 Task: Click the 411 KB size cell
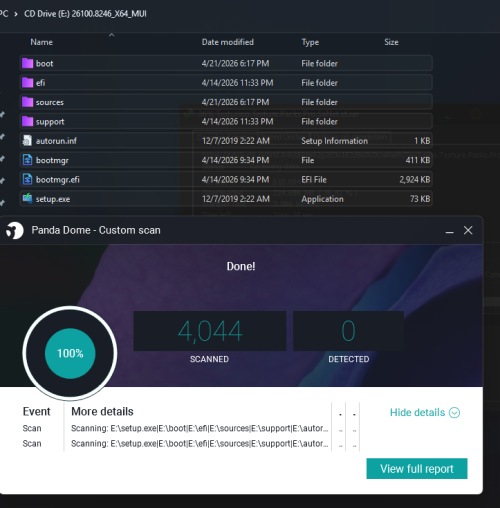(x=418, y=160)
